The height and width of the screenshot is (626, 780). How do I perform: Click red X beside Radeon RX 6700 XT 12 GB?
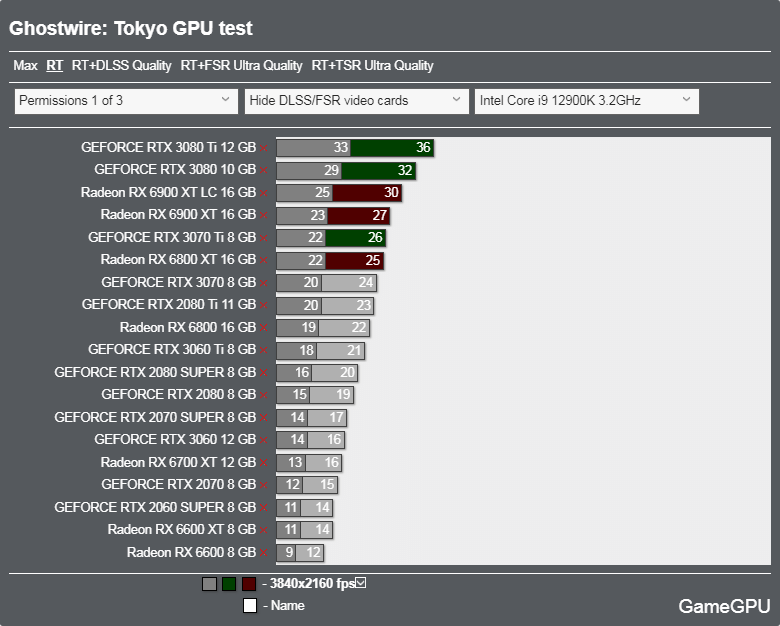(264, 463)
